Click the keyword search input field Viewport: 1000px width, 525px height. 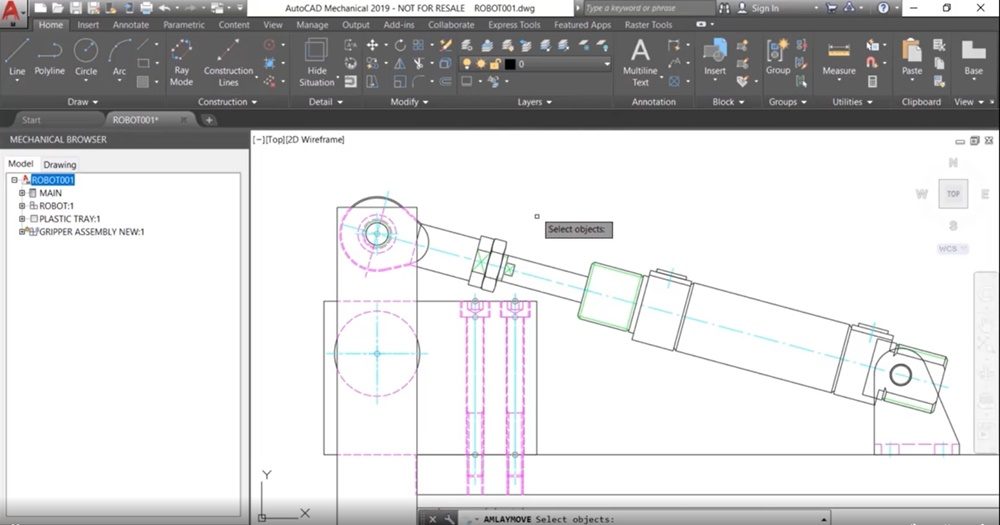(648, 8)
